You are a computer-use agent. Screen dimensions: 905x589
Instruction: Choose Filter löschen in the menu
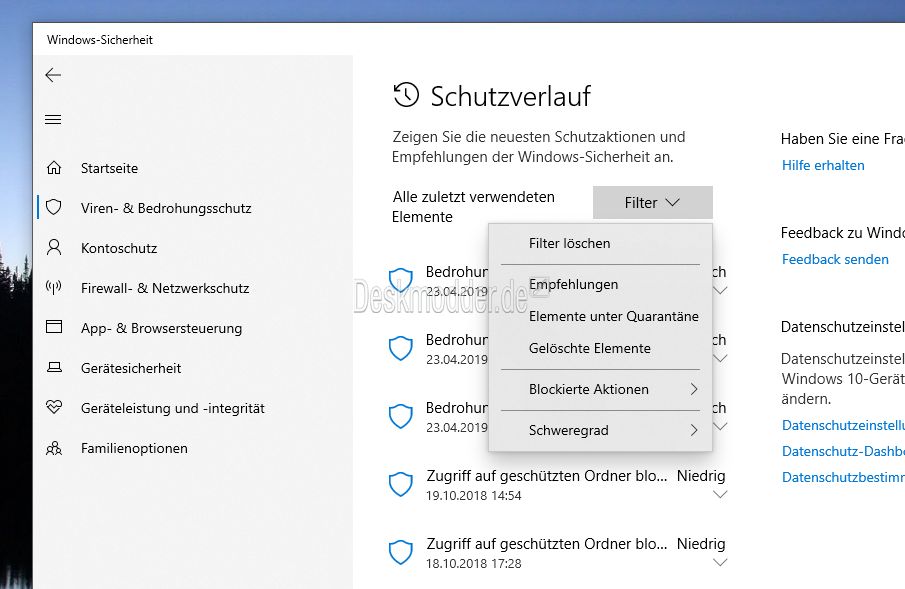[600, 243]
